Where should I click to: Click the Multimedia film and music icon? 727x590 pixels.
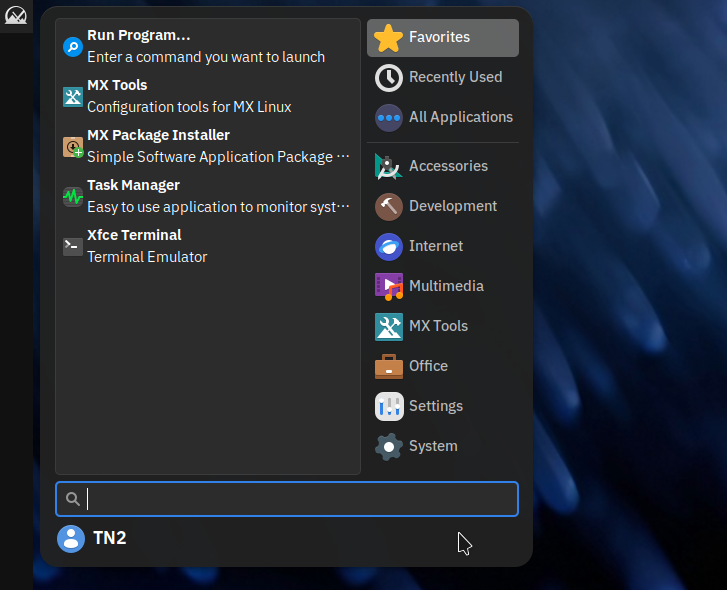pos(389,286)
